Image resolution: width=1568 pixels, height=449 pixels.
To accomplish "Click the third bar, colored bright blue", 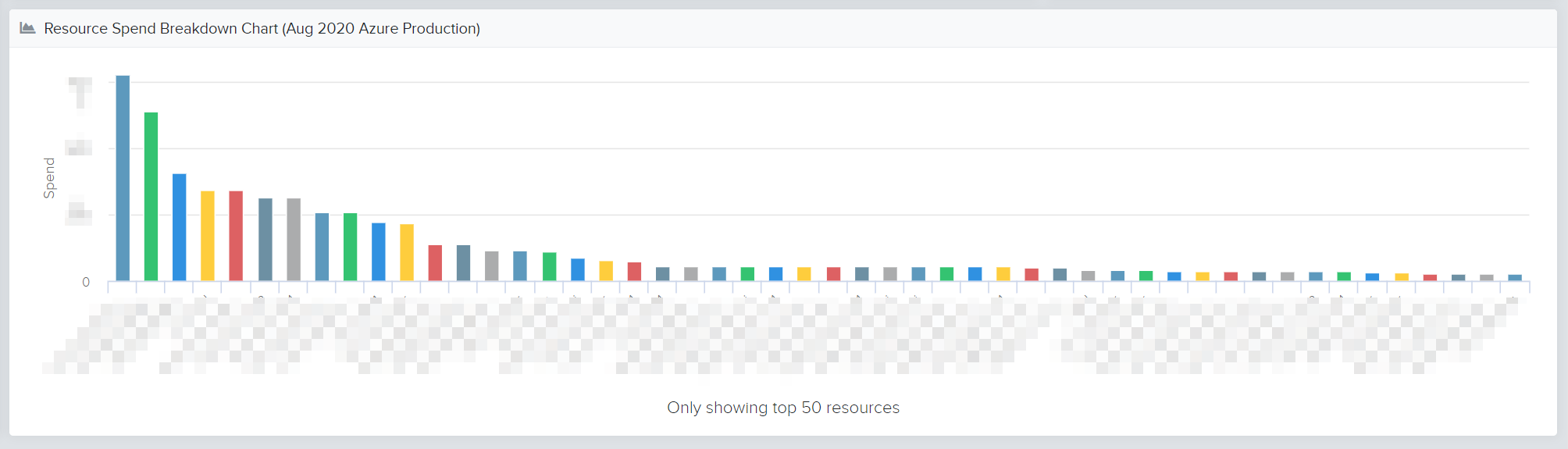I will tap(180, 227).
